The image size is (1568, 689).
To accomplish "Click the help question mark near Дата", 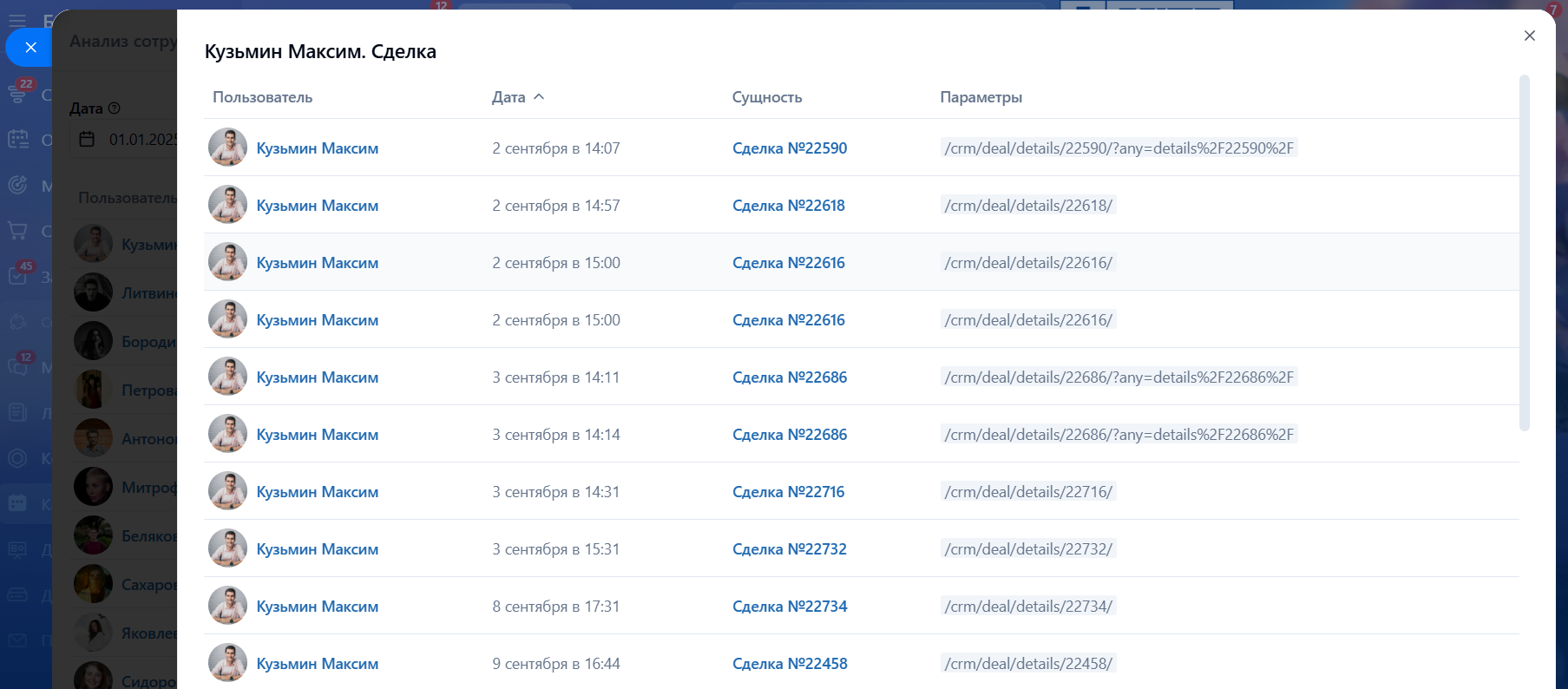I will click(115, 108).
